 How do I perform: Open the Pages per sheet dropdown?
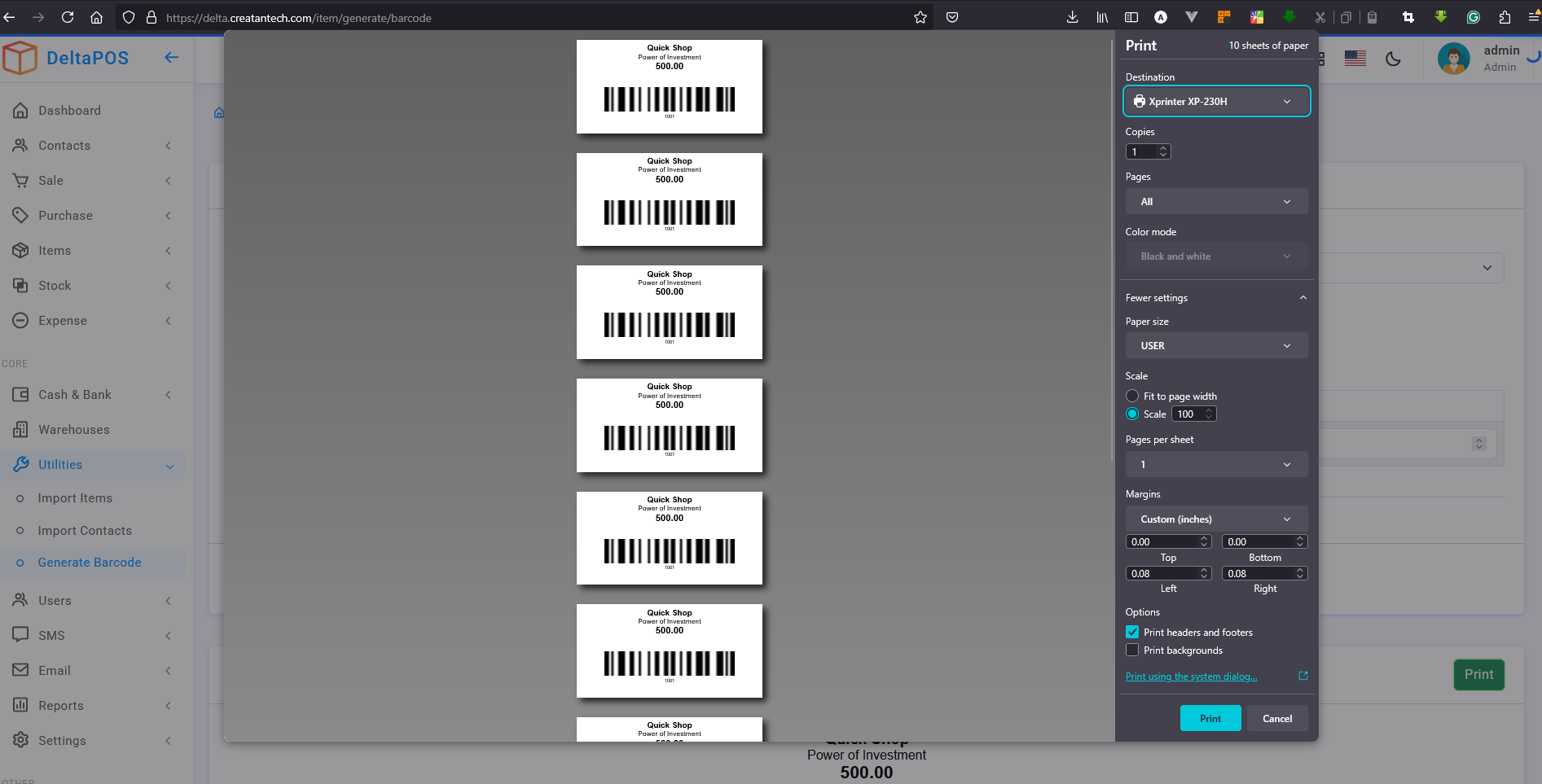(1216, 465)
